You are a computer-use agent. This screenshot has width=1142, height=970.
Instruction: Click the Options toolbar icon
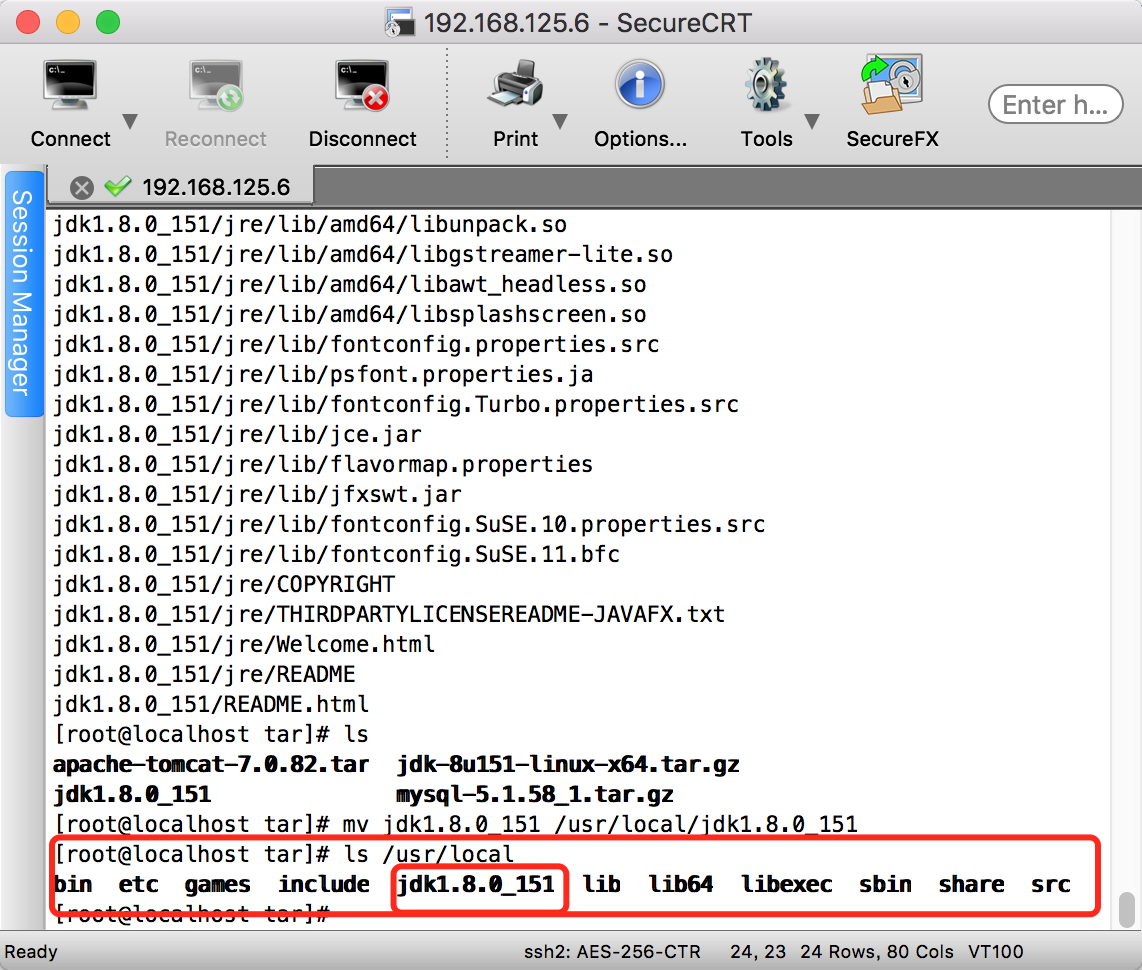pyautogui.click(x=640, y=84)
